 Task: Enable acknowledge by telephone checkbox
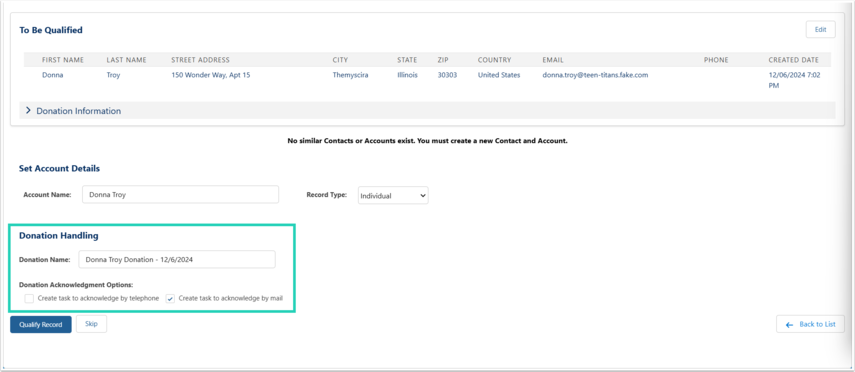(x=29, y=298)
